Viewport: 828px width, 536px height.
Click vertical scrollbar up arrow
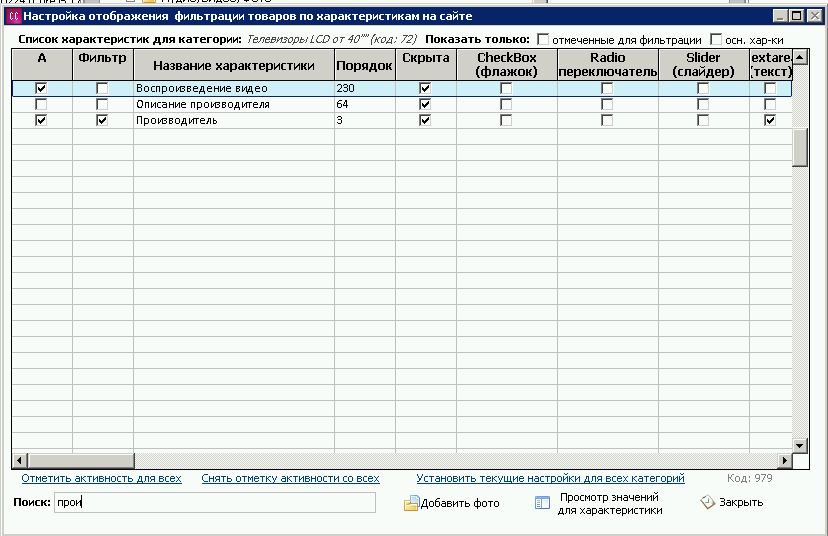click(800, 57)
